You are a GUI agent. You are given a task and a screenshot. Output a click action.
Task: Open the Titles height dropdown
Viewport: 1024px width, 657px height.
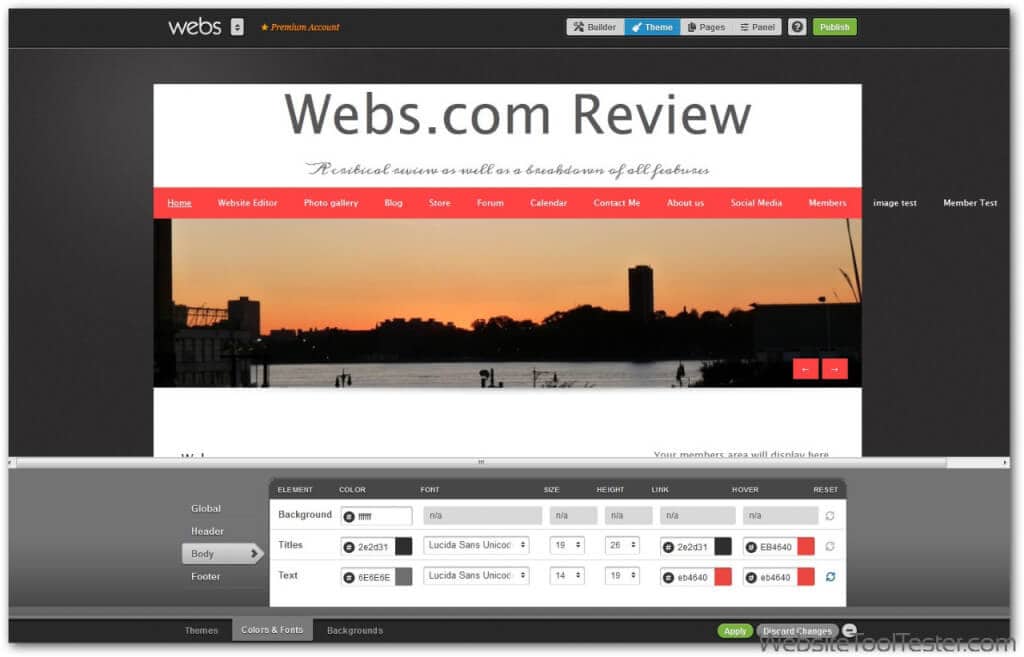coord(622,545)
